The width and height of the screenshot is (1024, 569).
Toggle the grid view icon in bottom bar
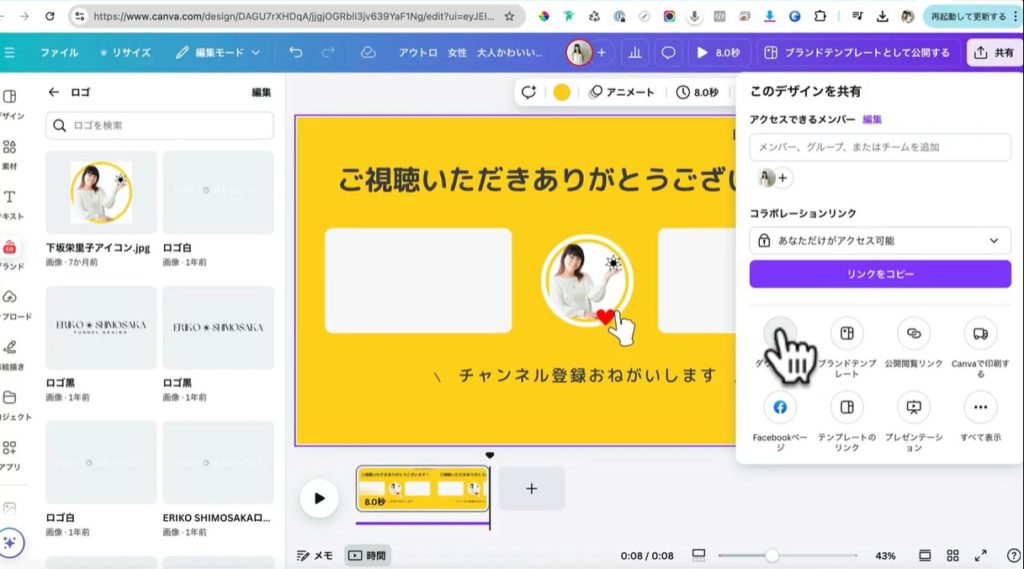coord(953,555)
